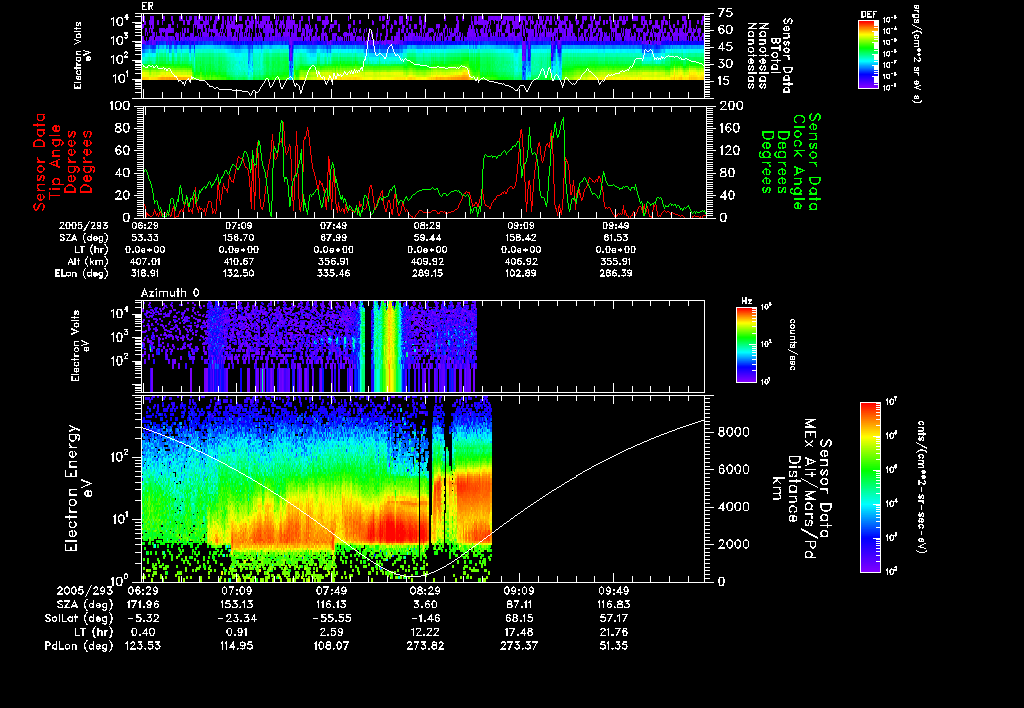Click PdLon value 273.82
Screen dimensions: 1024x708
426,645
